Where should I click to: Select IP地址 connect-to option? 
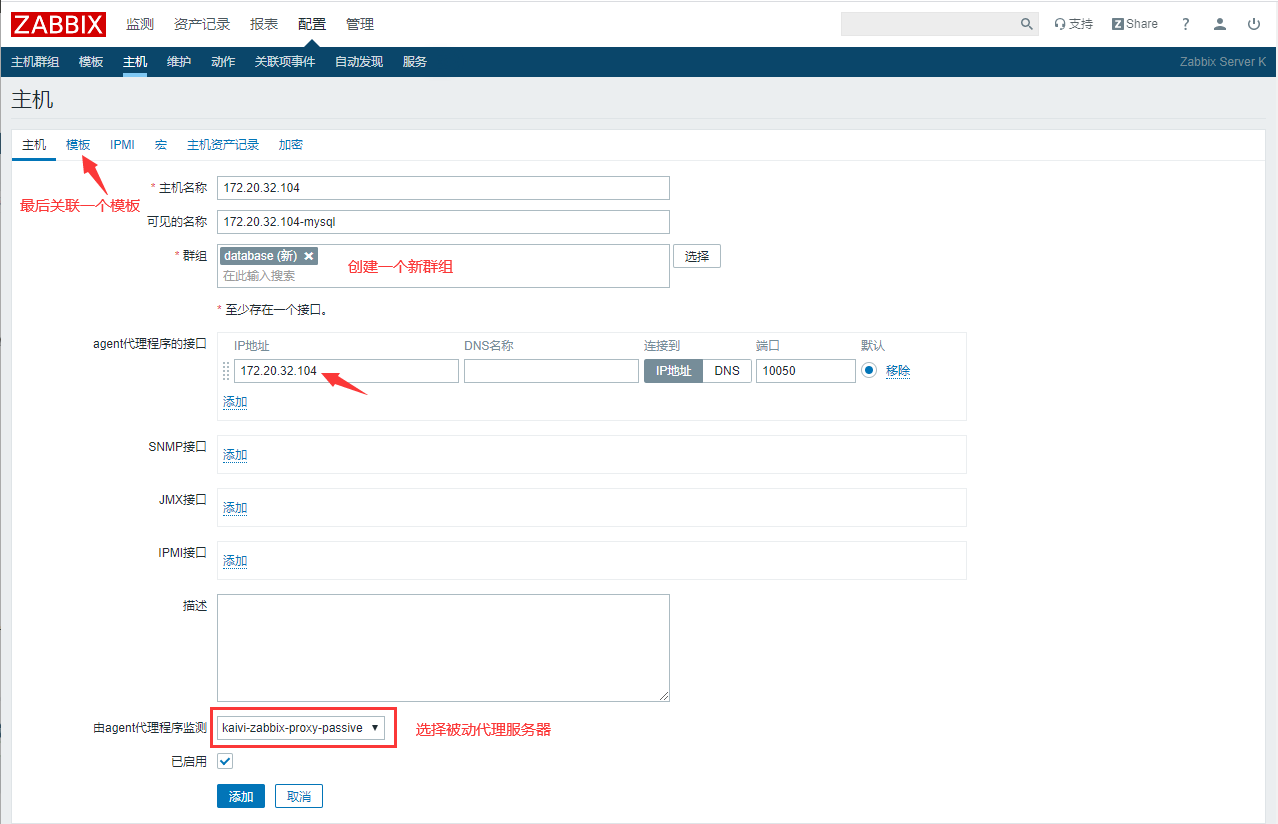[674, 371]
